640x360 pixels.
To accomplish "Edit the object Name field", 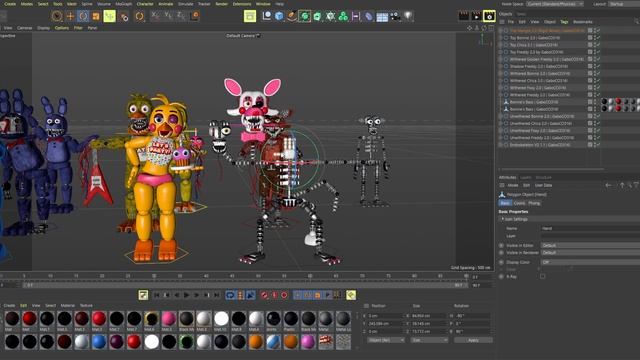I will [590, 229].
